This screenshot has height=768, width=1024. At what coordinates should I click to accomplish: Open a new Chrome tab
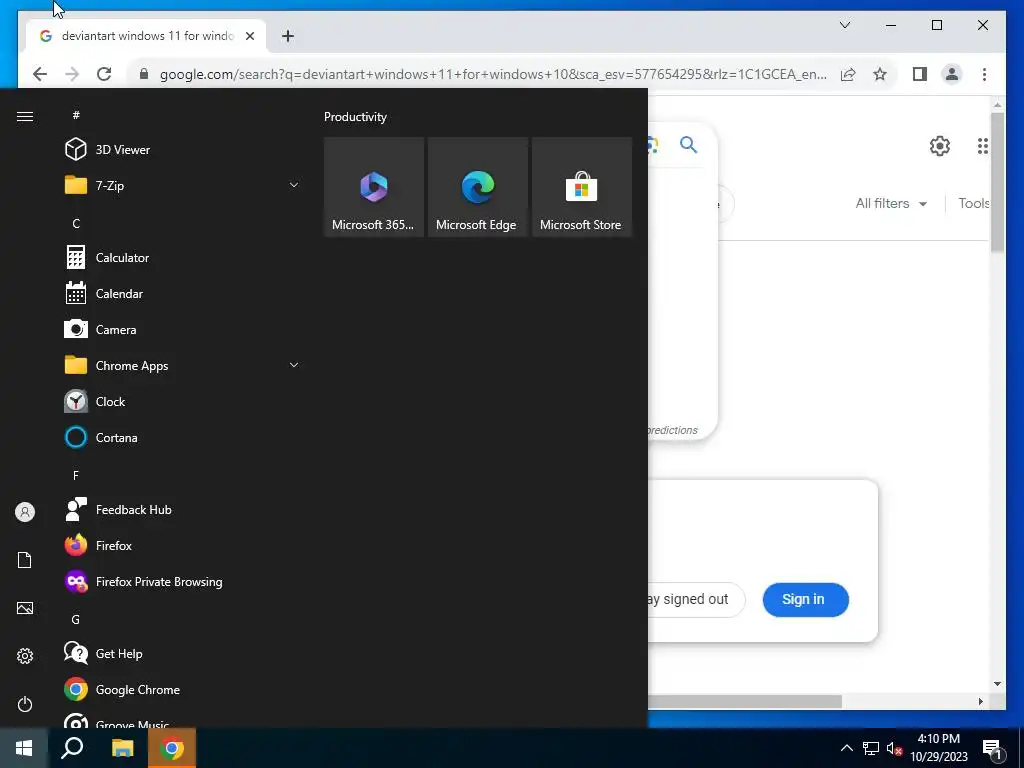288,36
